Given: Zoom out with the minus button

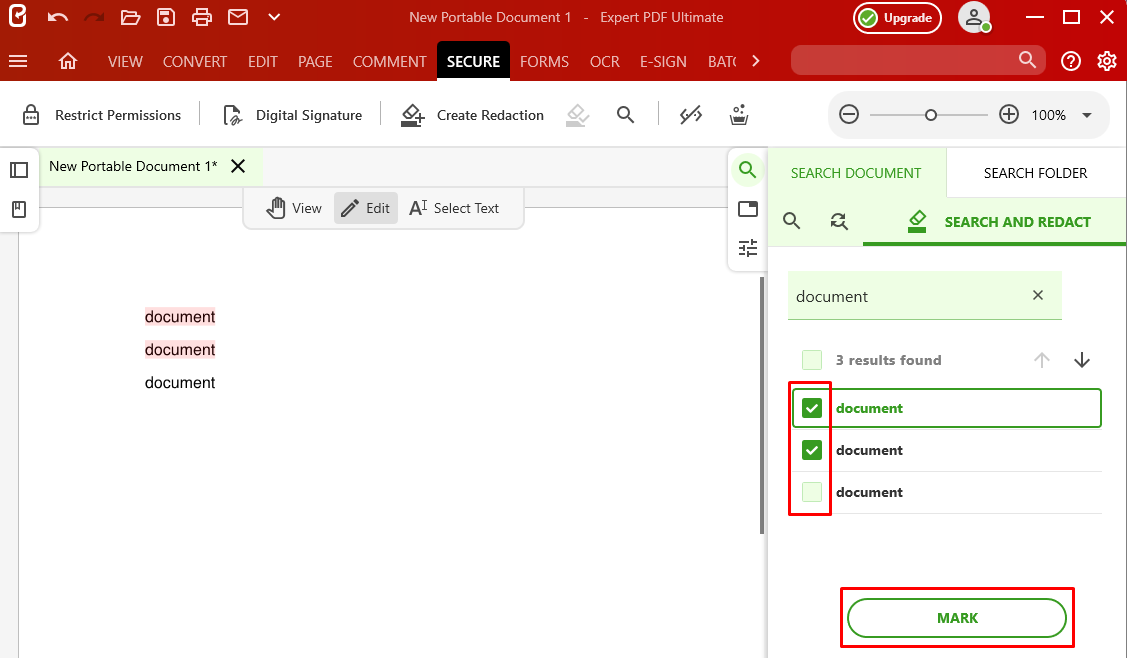Looking at the screenshot, I should 849,114.
